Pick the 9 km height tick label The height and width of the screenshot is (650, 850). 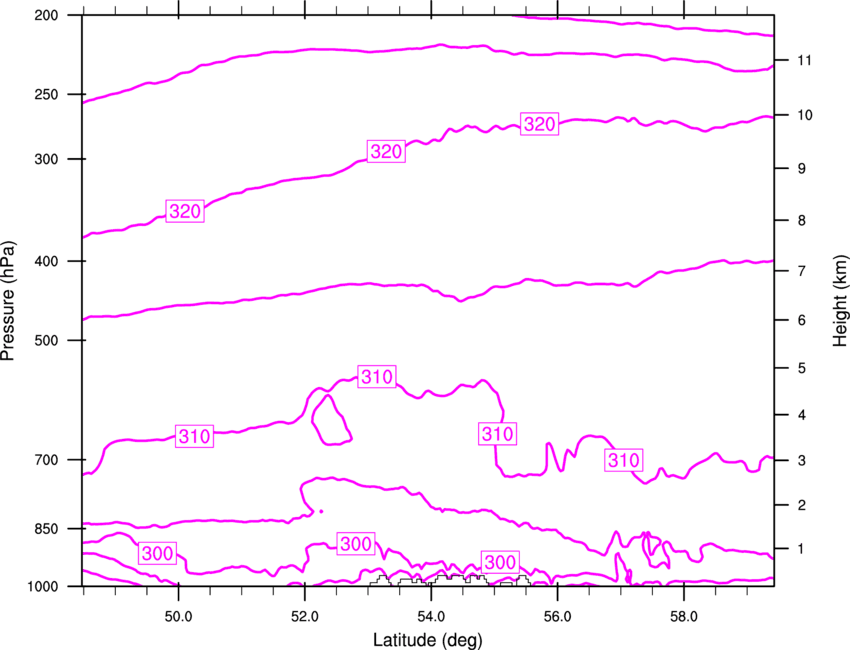coord(802,169)
